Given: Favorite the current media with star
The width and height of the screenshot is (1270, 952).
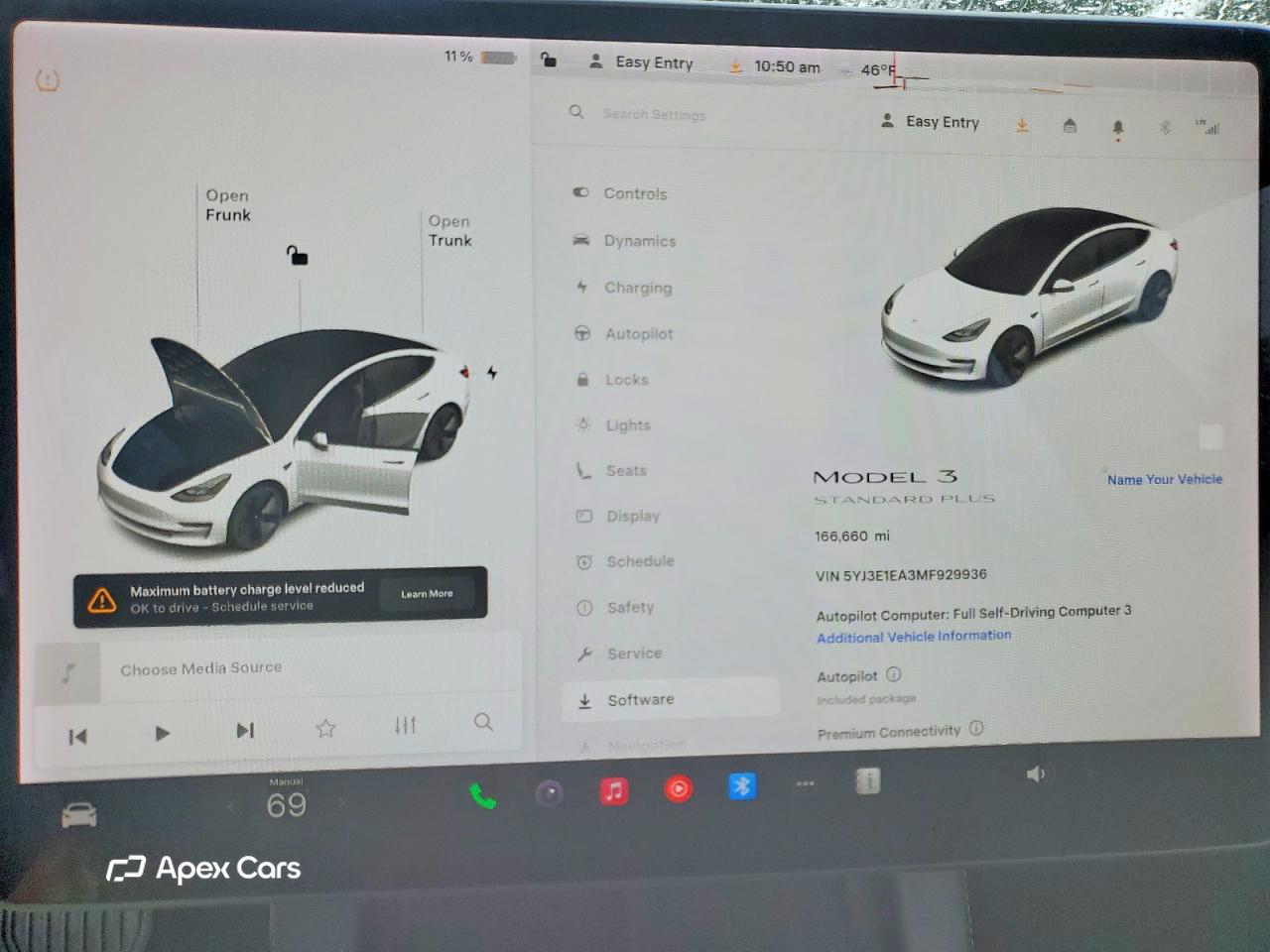Looking at the screenshot, I should [x=325, y=728].
